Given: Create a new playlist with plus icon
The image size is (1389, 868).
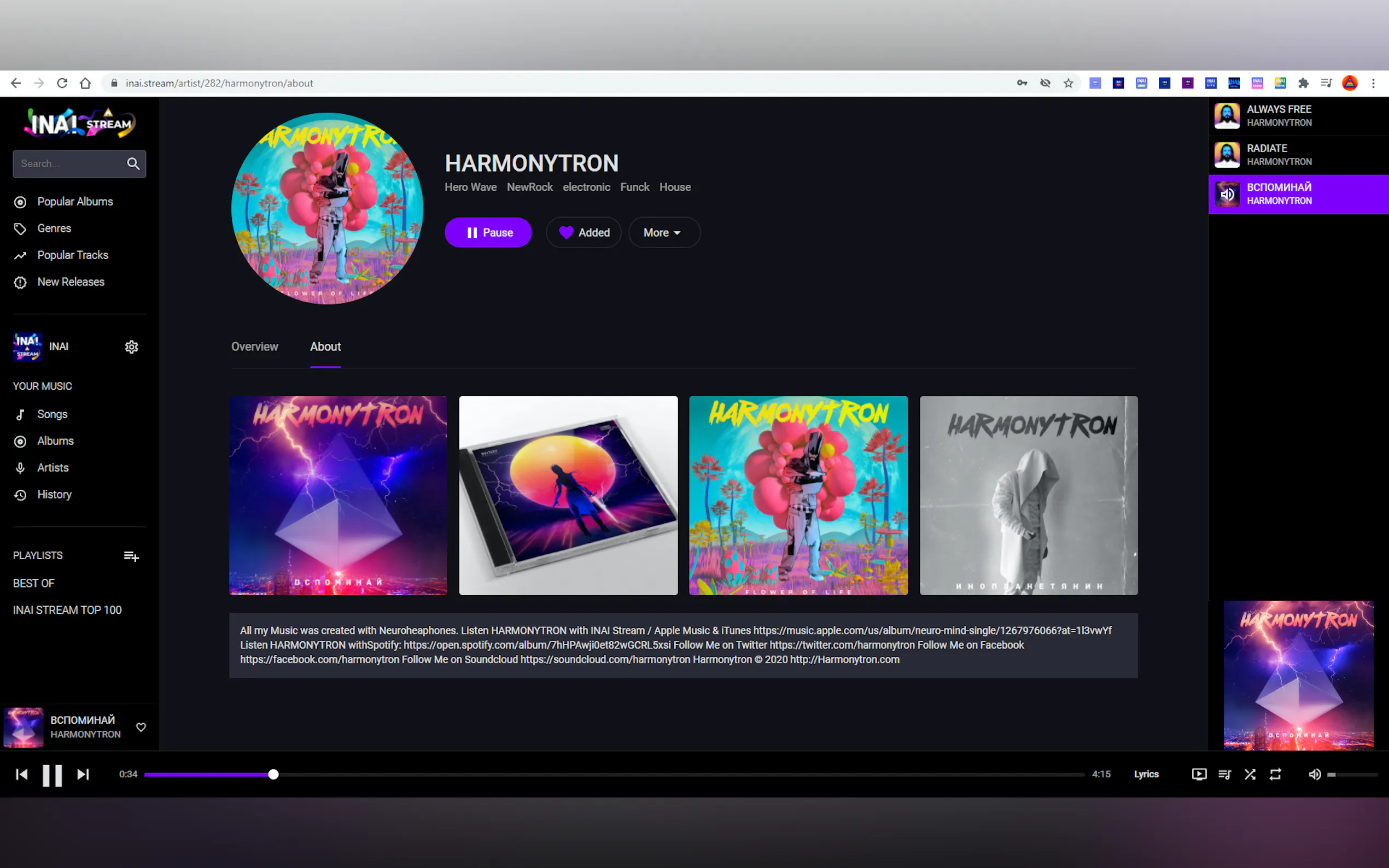Looking at the screenshot, I should [131, 556].
